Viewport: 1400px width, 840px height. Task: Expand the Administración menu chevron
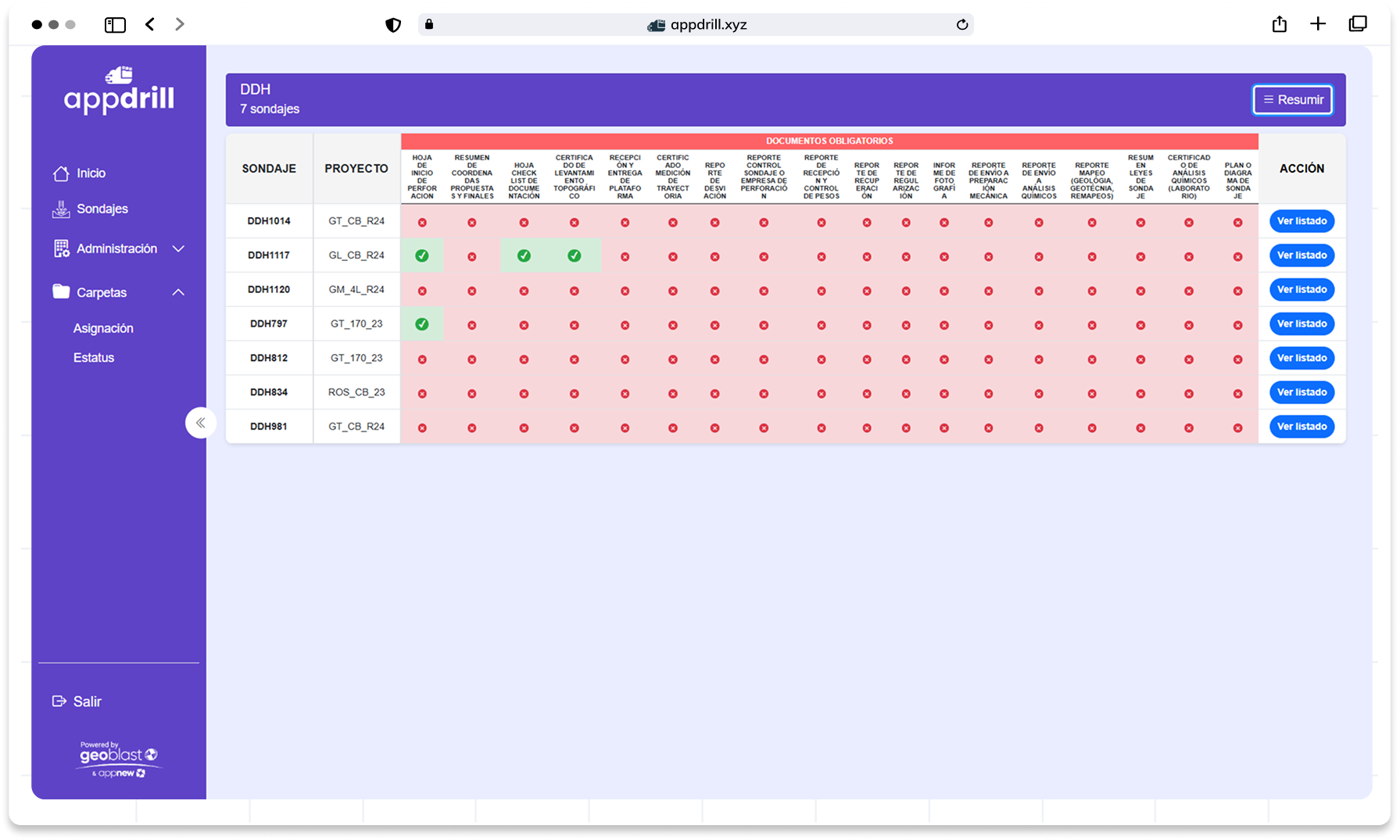[x=178, y=248]
